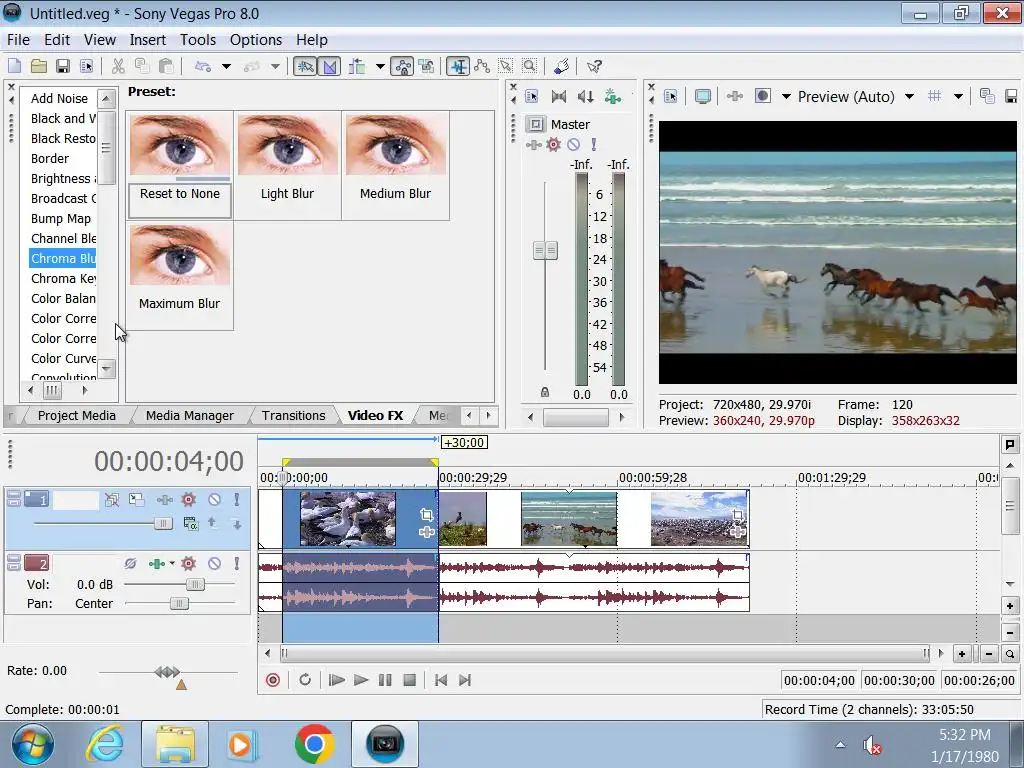Switch to the Project Media tab
The width and height of the screenshot is (1024, 768).
tap(76, 415)
